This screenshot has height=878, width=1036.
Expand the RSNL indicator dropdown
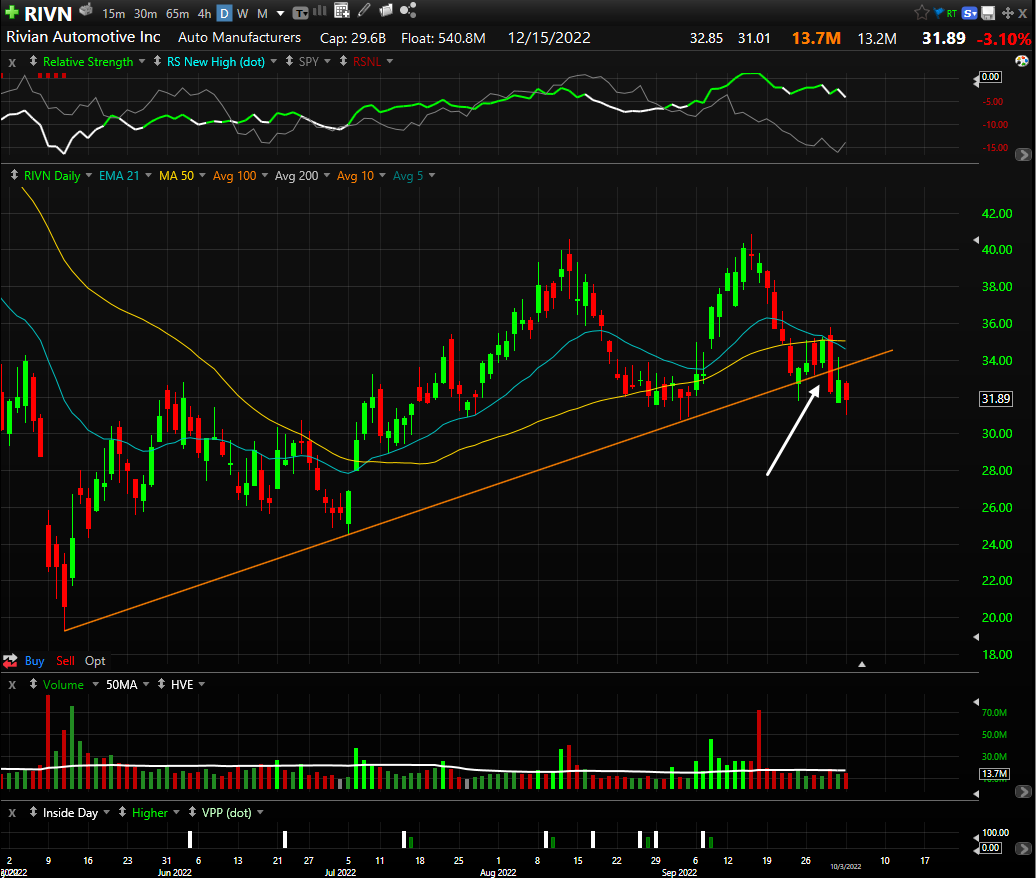pyautogui.click(x=390, y=61)
